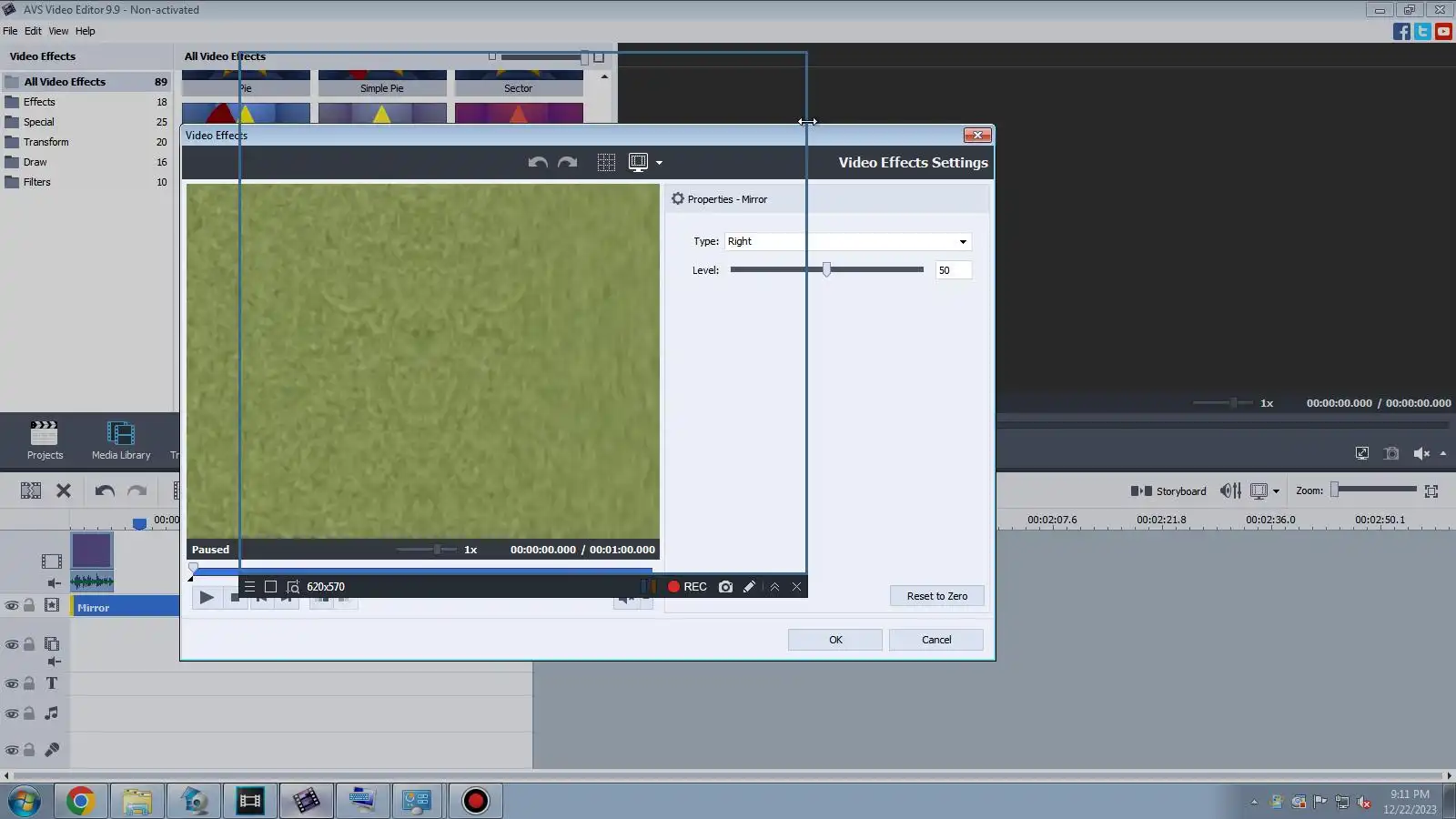Screen dimensions: 1456x819
Task: Hide the music track
Action: 12,714
